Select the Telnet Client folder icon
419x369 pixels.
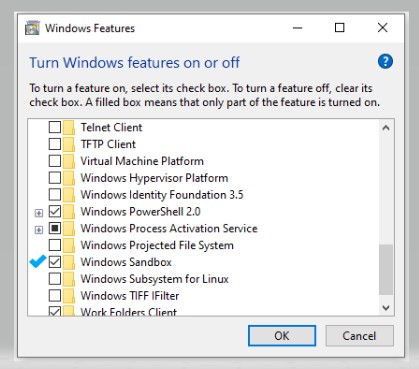[69, 127]
